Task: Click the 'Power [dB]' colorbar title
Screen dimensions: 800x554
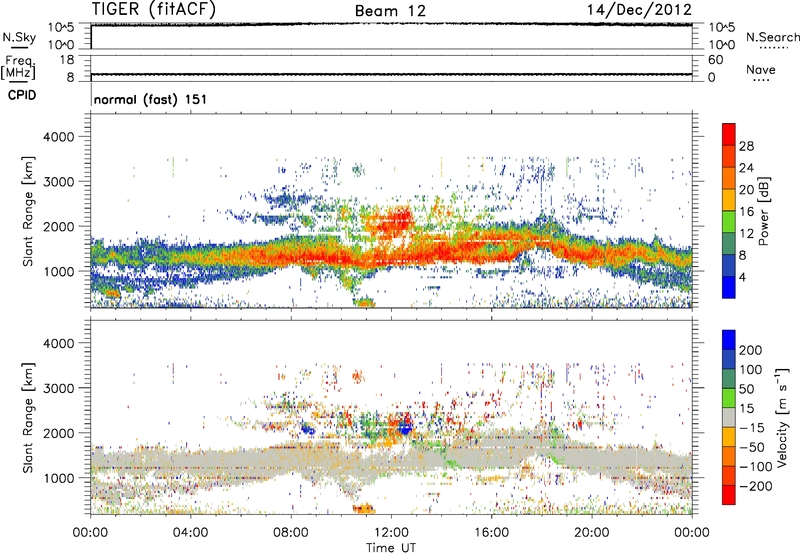Action: 763,211
